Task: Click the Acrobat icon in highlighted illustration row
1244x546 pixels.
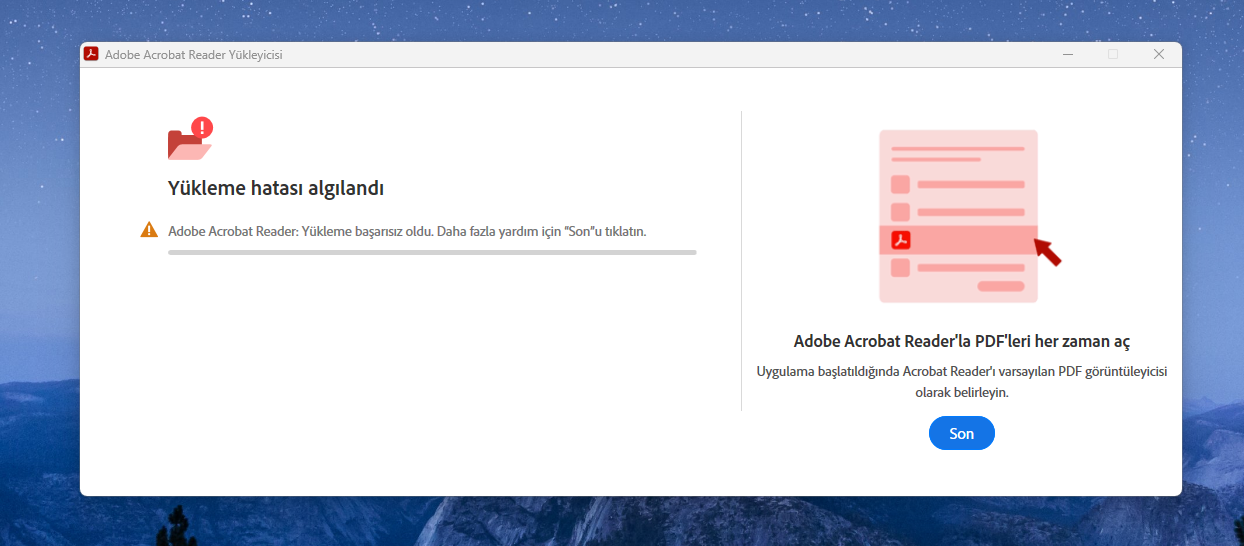Action: click(901, 240)
